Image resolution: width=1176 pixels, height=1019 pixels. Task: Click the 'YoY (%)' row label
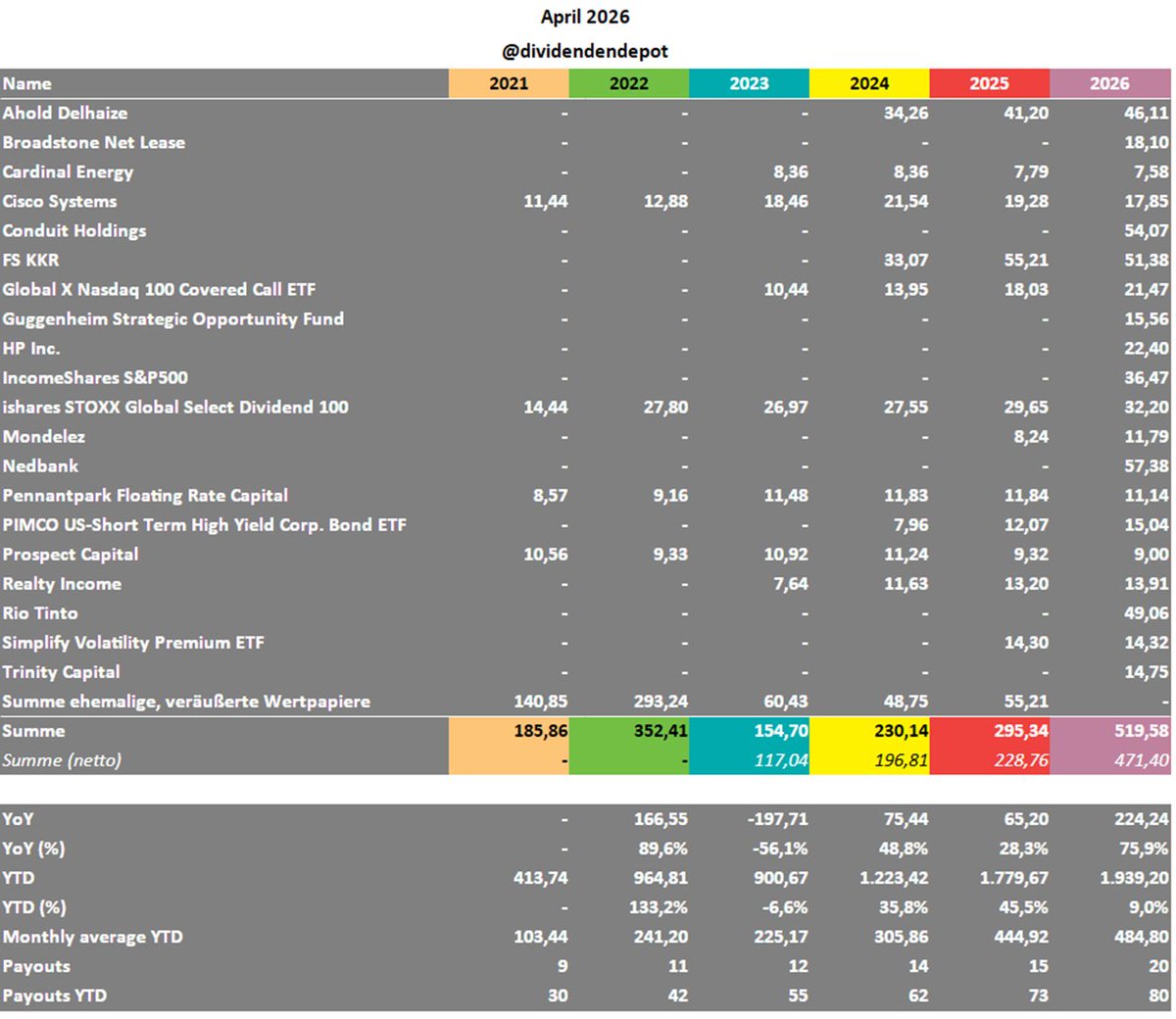(x=33, y=848)
